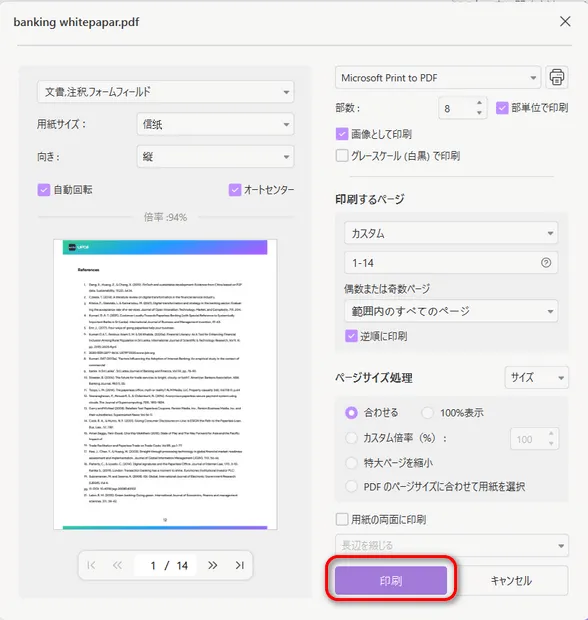Viewport: 588px width, 620px height.
Task: Open the Microsoft Print to PDF printer dropdown
Action: pyautogui.click(x=438, y=78)
